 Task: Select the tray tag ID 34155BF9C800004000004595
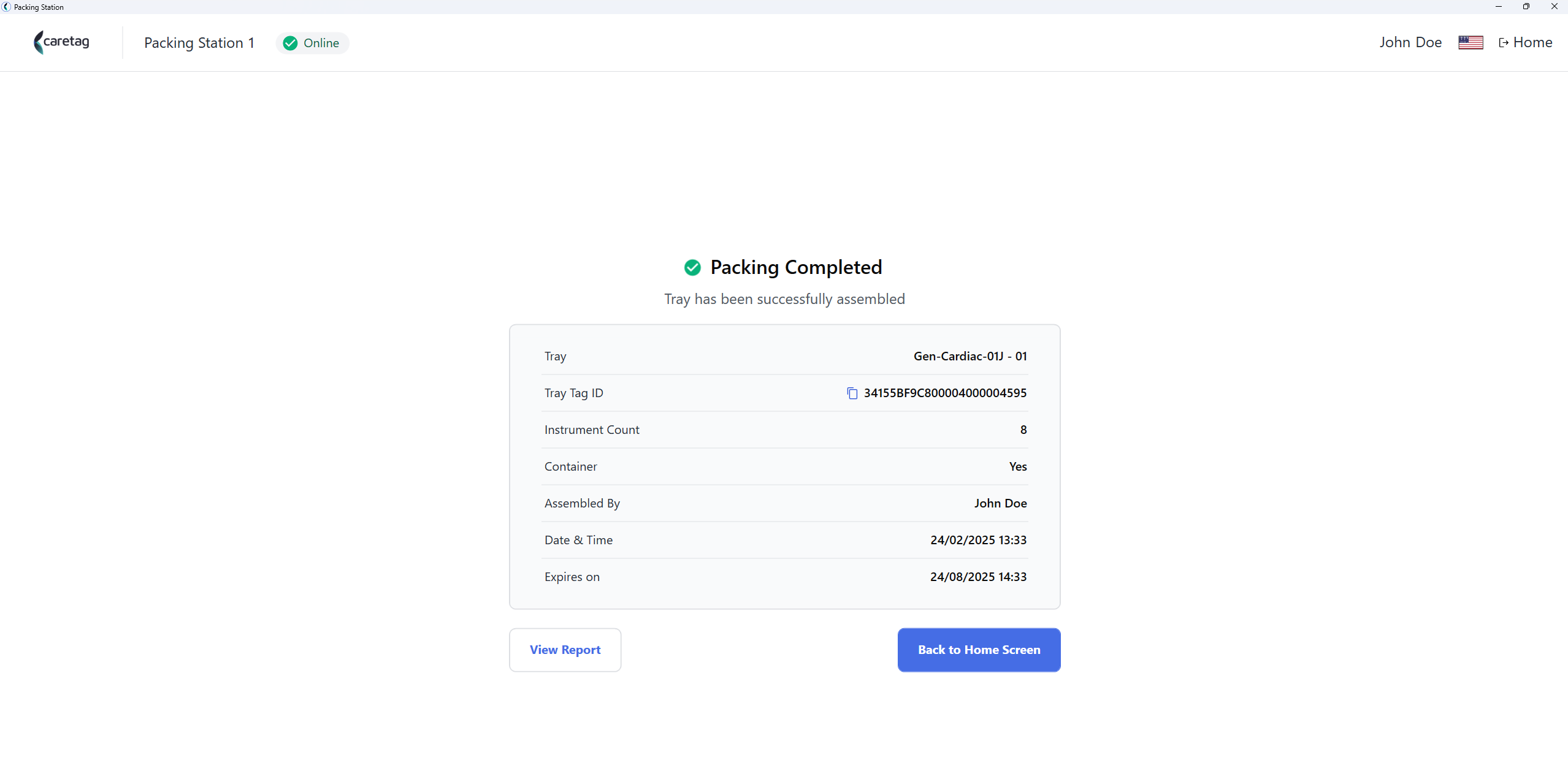[945, 393]
